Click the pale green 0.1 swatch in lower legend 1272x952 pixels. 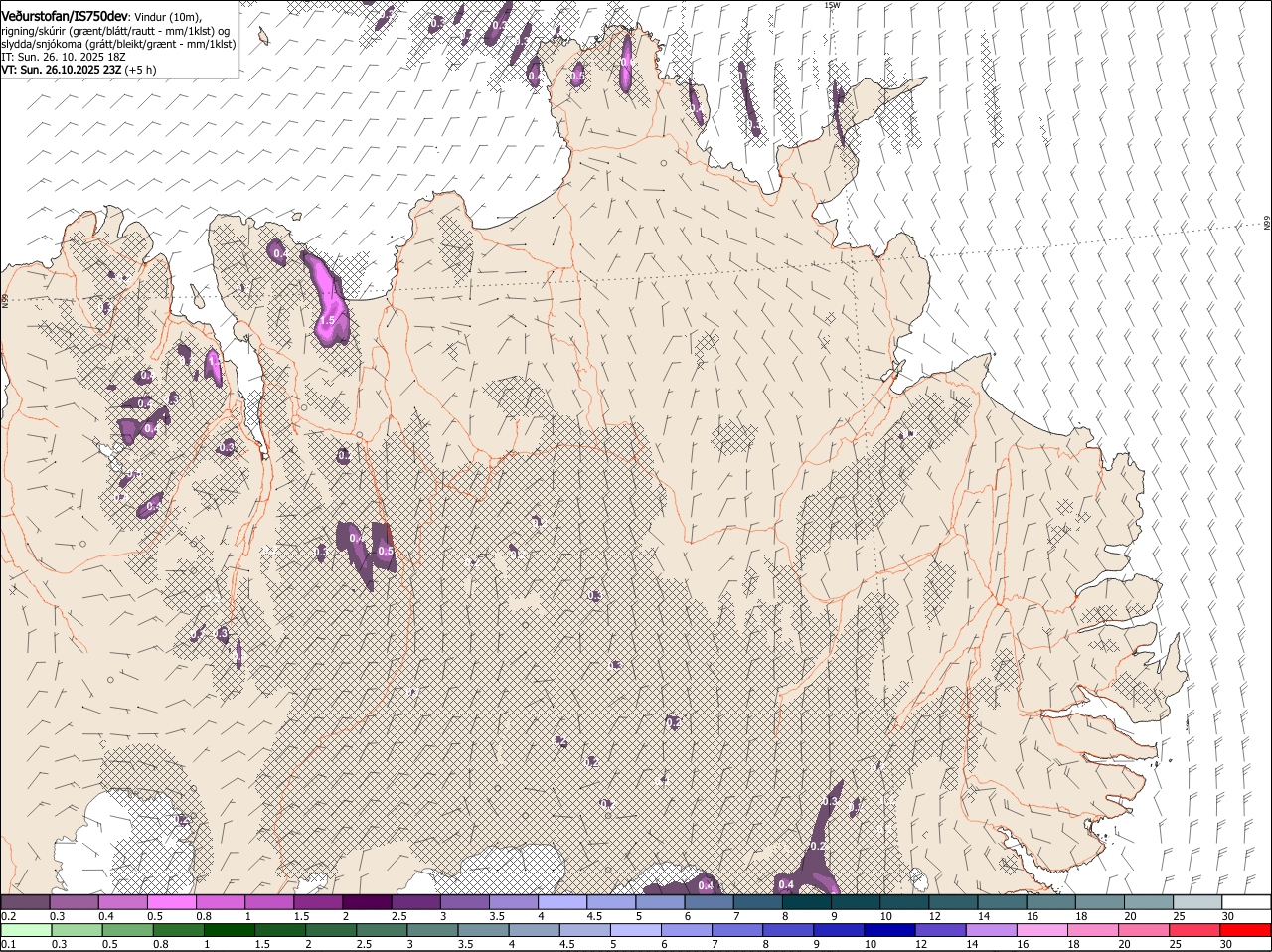26,931
